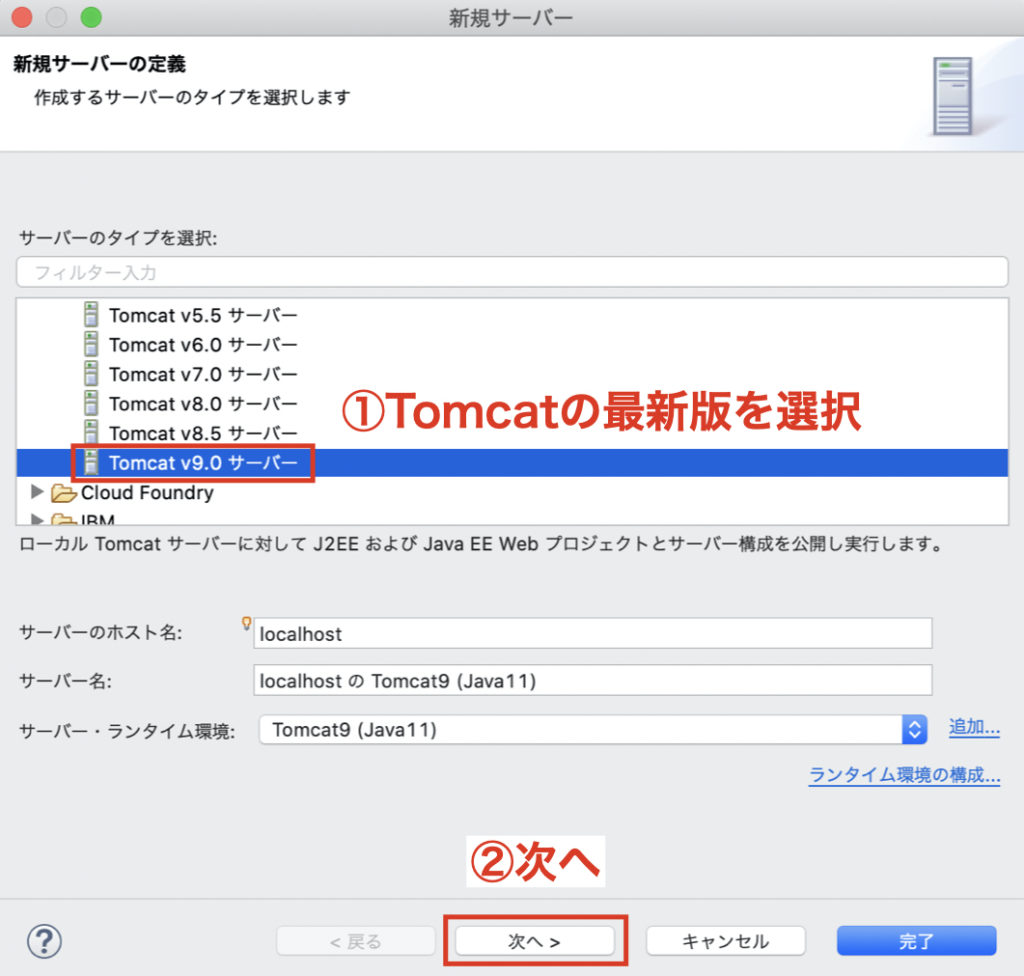Open the help question mark icon
Viewport: 1024px width, 976px height.
[x=44, y=941]
